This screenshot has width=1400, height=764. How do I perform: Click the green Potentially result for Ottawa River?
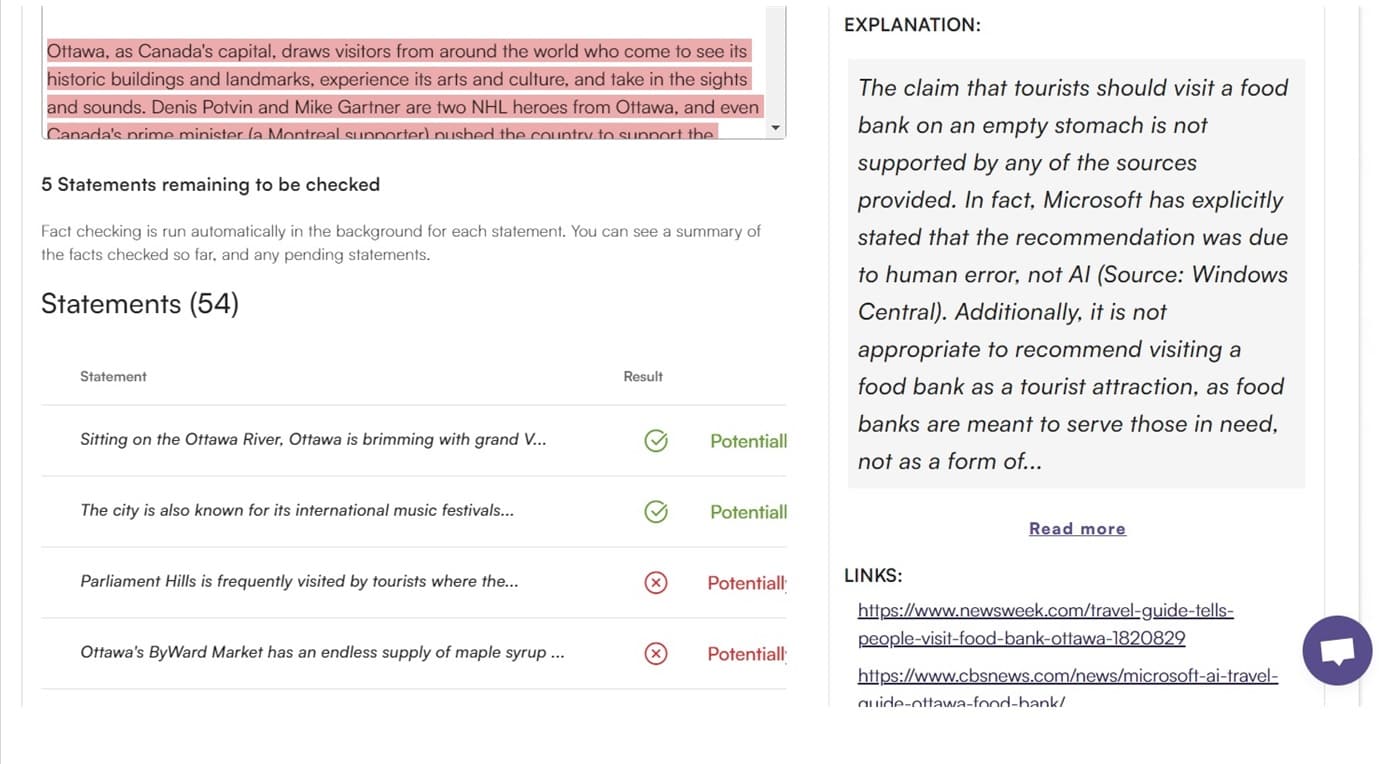pos(748,441)
